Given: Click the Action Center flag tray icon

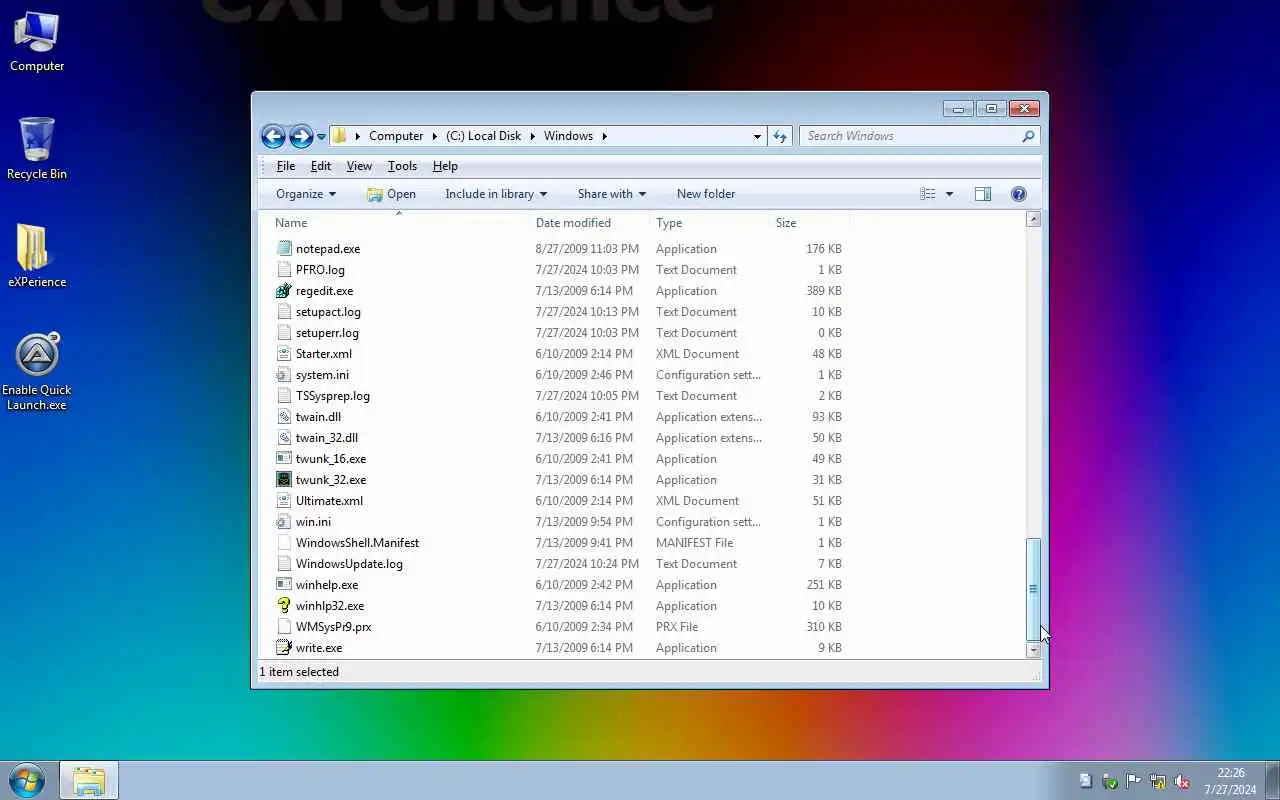Looking at the screenshot, I should tap(1133, 781).
